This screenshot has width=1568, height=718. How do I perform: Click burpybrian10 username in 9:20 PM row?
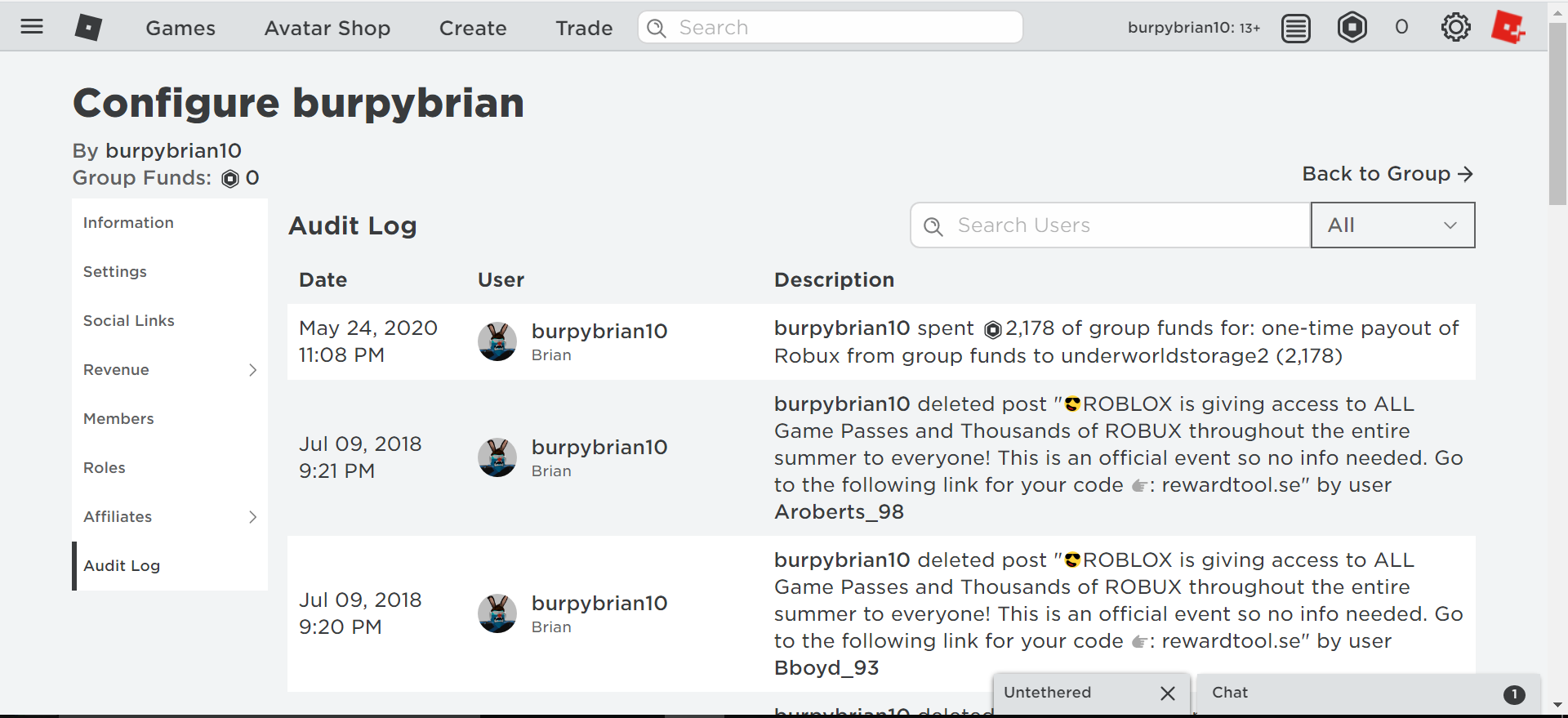599,604
